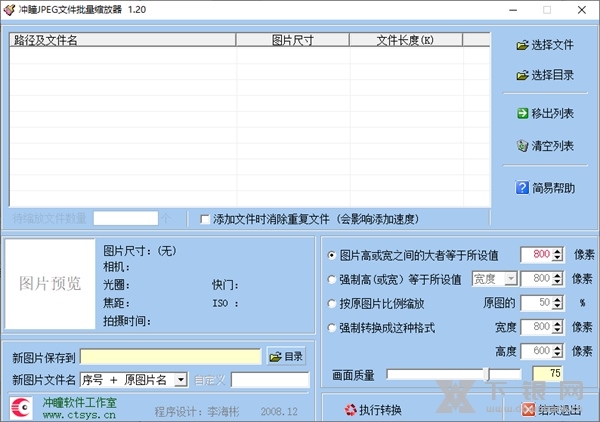The image size is (600, 422).
Task: Decrease the 高度 600 stepper value
Action: click(x=558, y=354)
